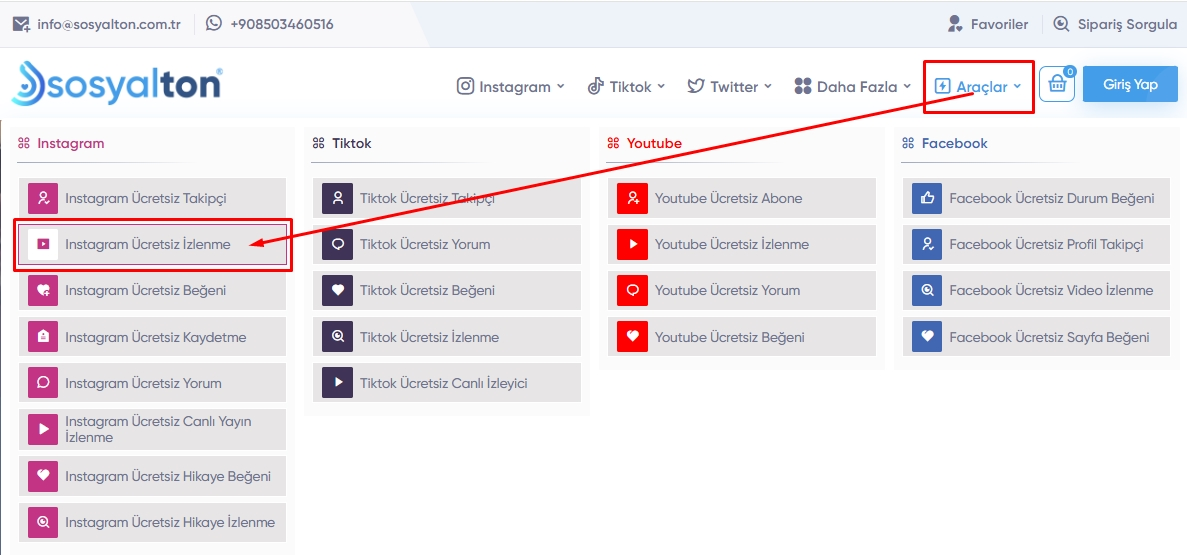Image resolution: width=1187 pixels, height=555 pixels.
Task: Click the Youtube Ücretsiz Abone subscriber icon
Action: (x=633, y=198)
